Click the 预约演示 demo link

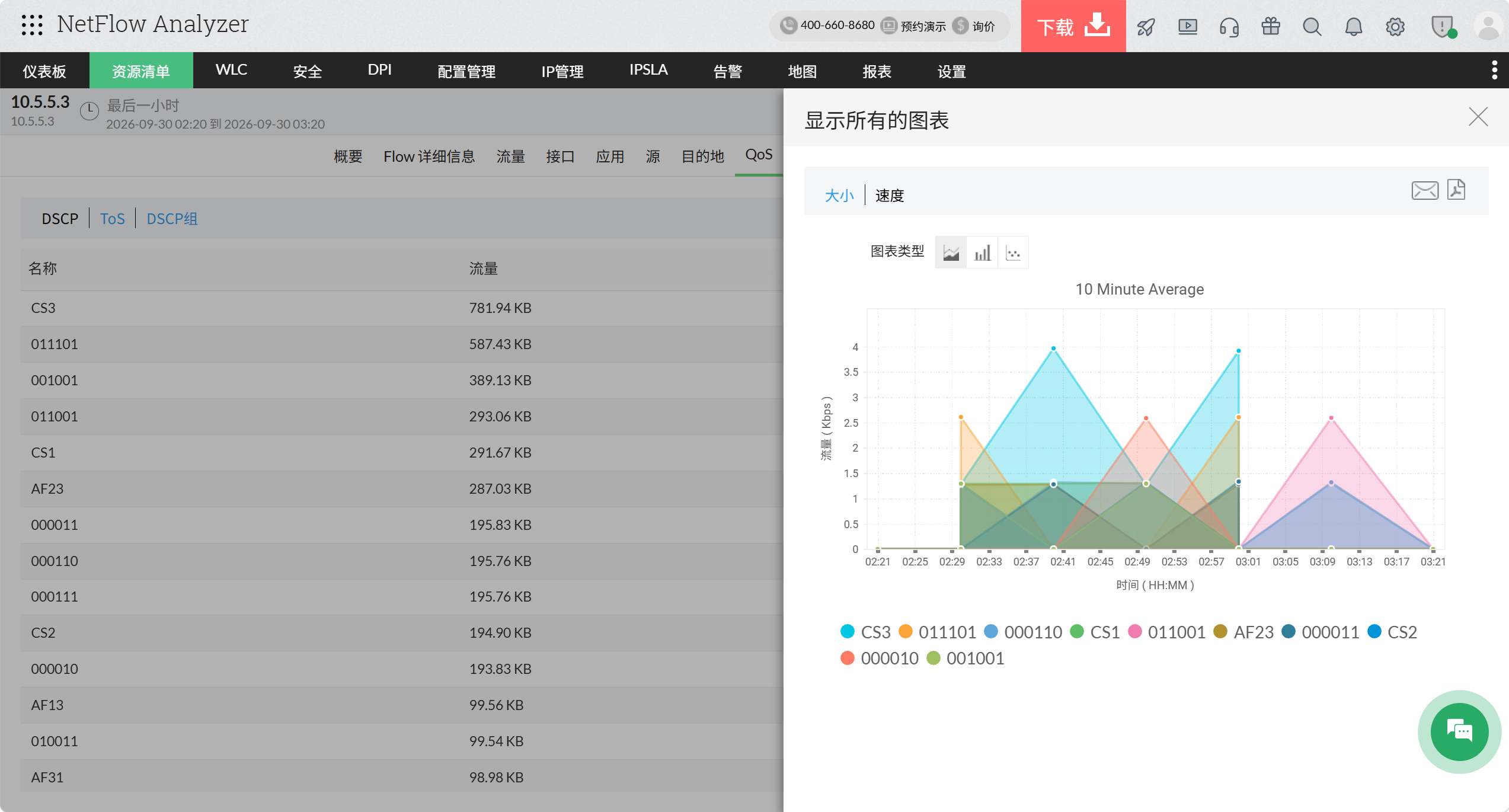[x=914, y=26]
